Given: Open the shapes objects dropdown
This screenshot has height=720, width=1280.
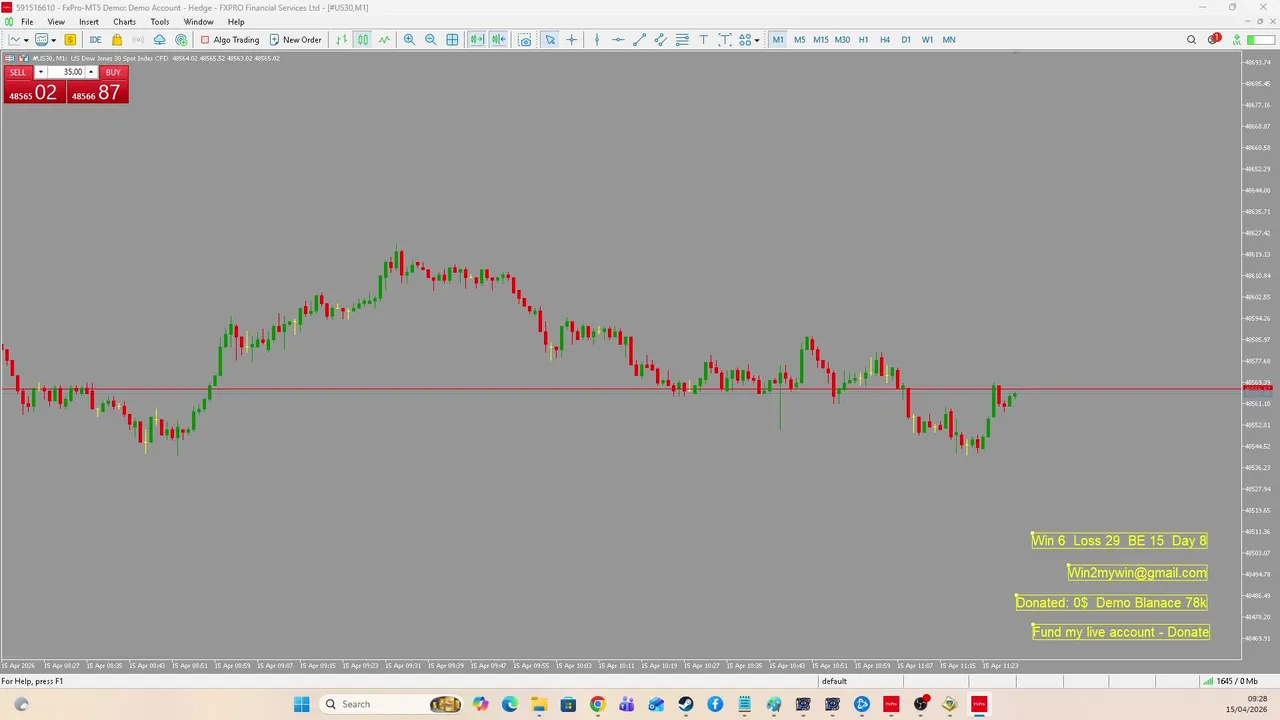Looking at the screenshot, I should click(749, 40).
